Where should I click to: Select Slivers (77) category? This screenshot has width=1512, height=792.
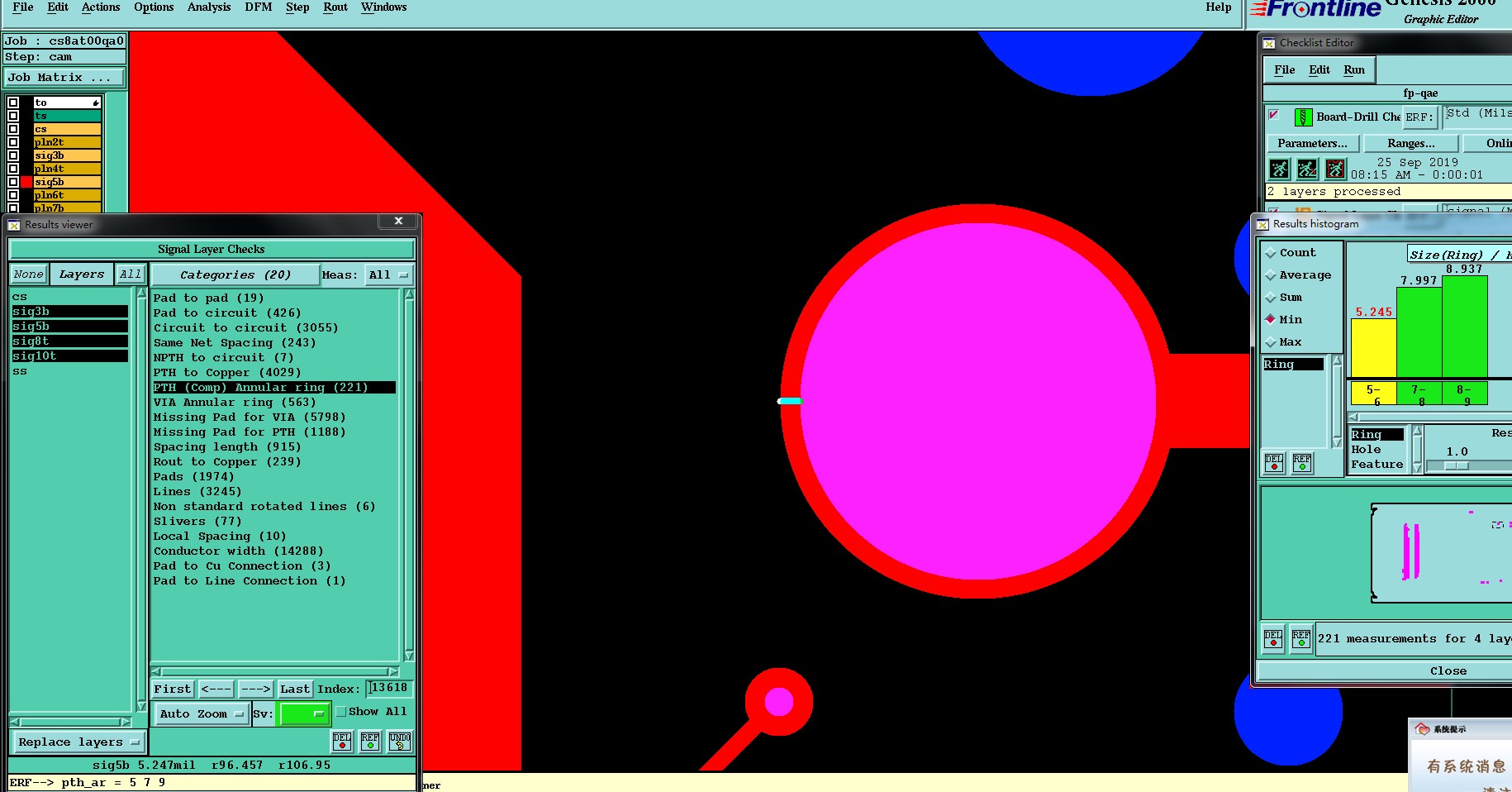click(197, 522)
